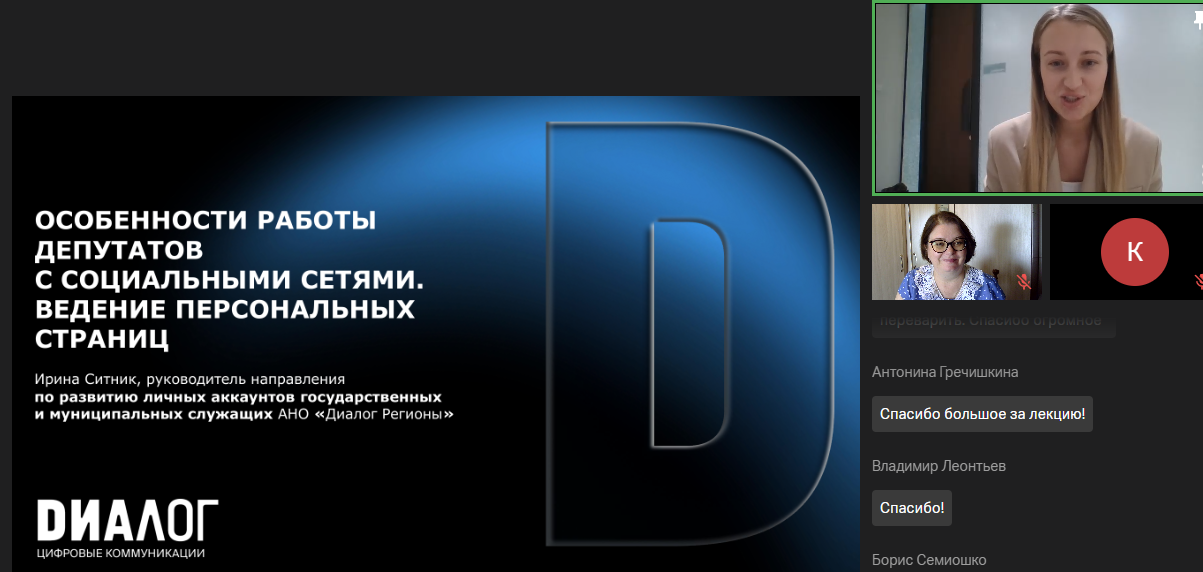
Task: Click the DИАЛОГ logo on the slide
Action: (127, 520)
